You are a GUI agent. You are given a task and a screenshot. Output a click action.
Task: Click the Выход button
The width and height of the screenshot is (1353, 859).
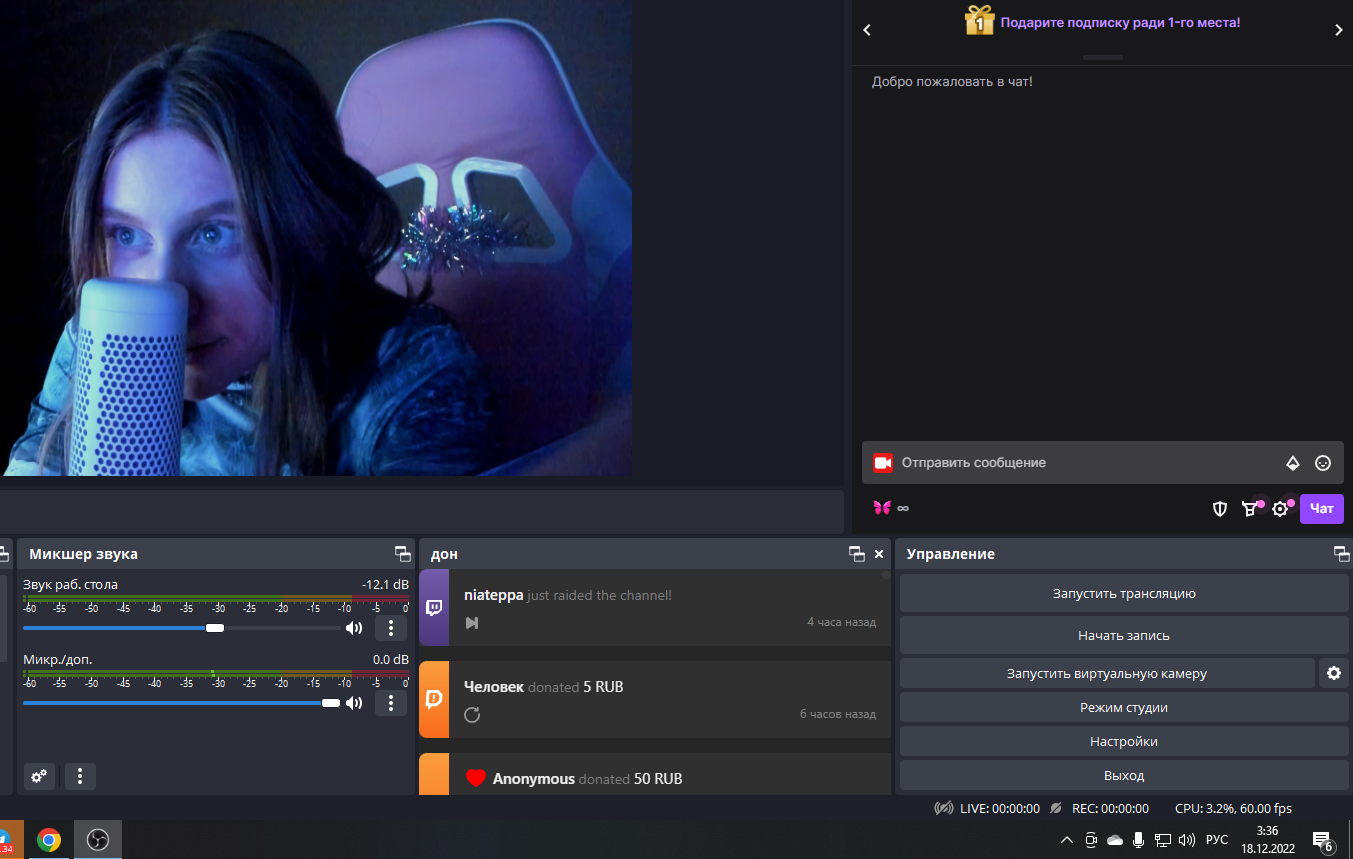(x=1124, y=775)
